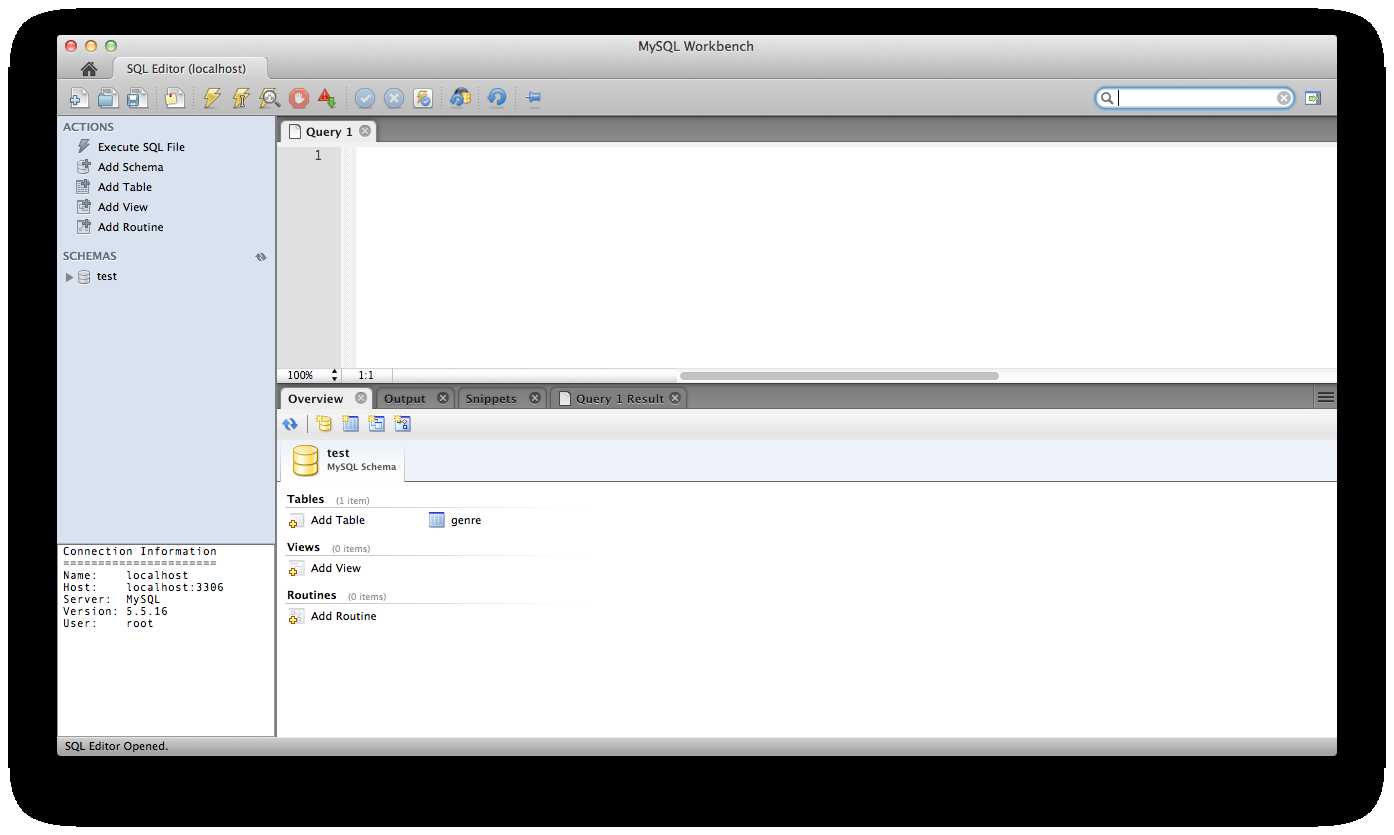Screen dimensions: 1394x835
Task: Toggle the continue-on-error red warning icon
Action: pyautogui.click(x=326, y=98)
